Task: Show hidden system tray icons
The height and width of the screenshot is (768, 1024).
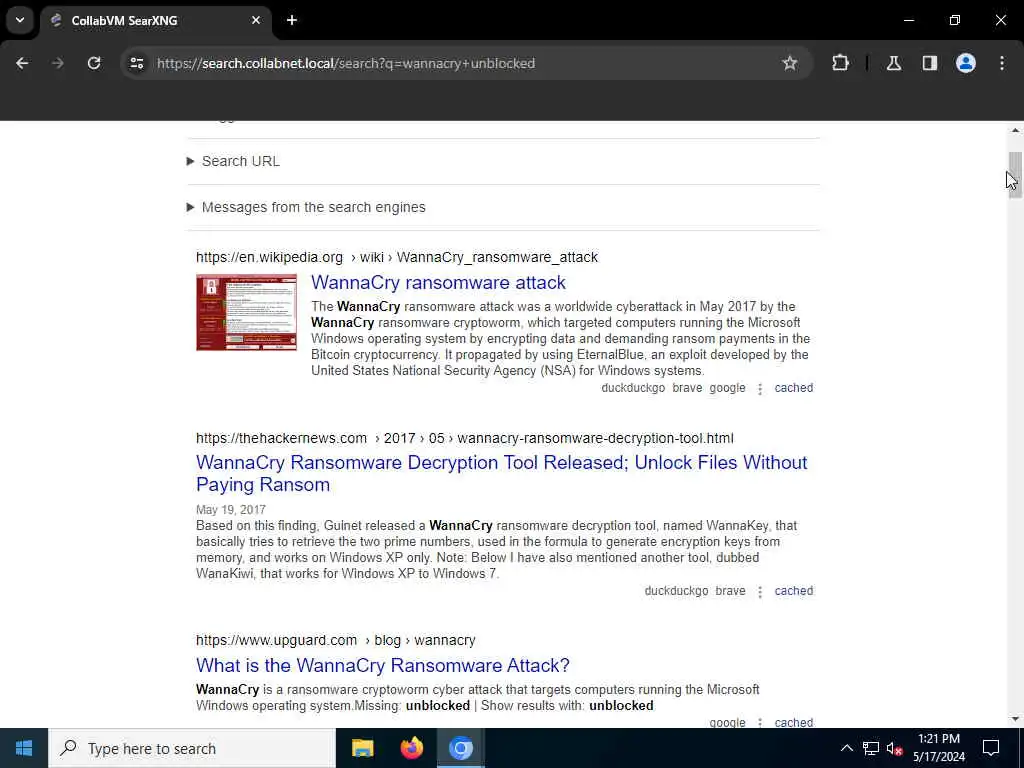Action: click(846, 748)
